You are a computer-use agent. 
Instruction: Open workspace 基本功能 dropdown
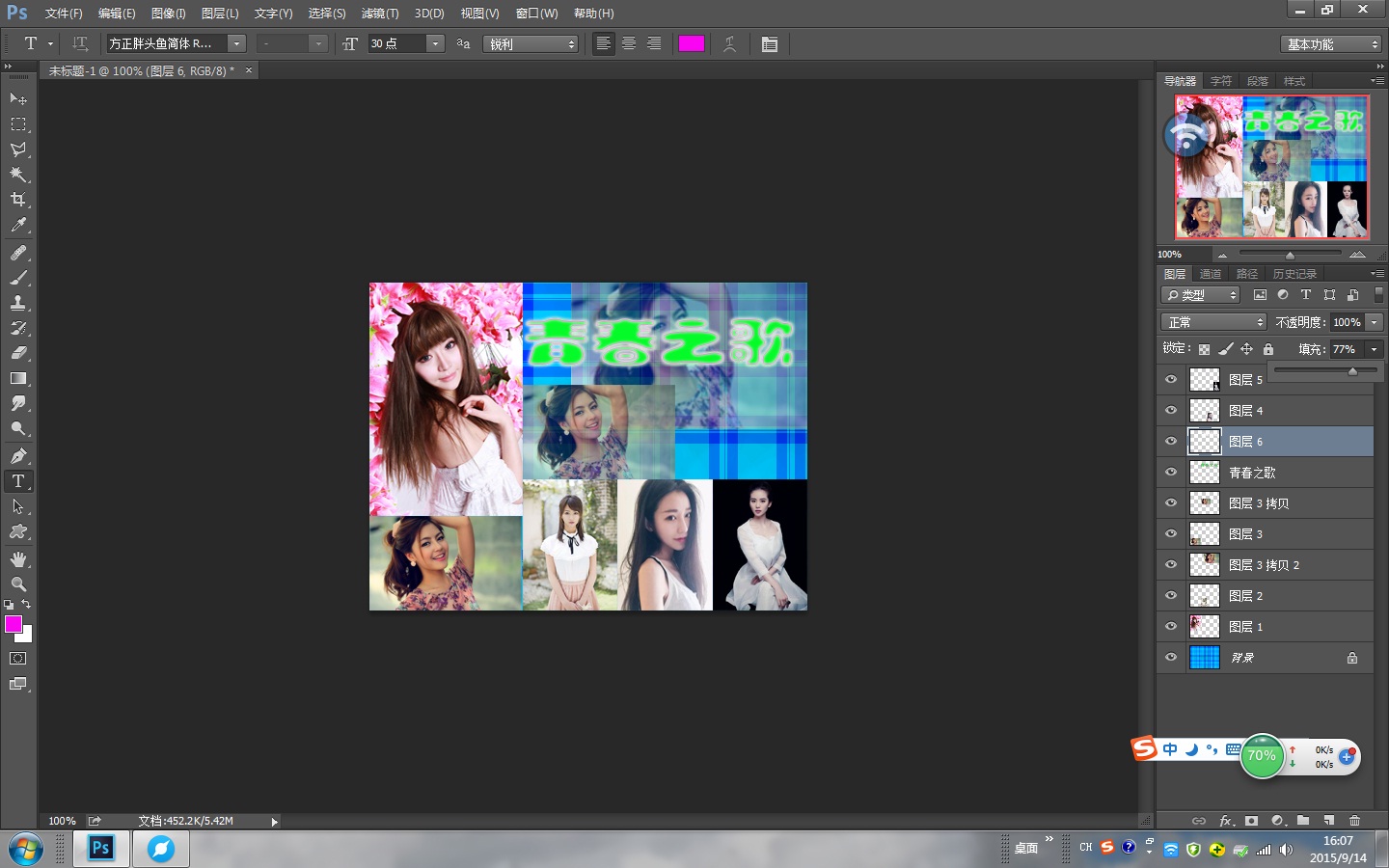tap(1332, 44)
